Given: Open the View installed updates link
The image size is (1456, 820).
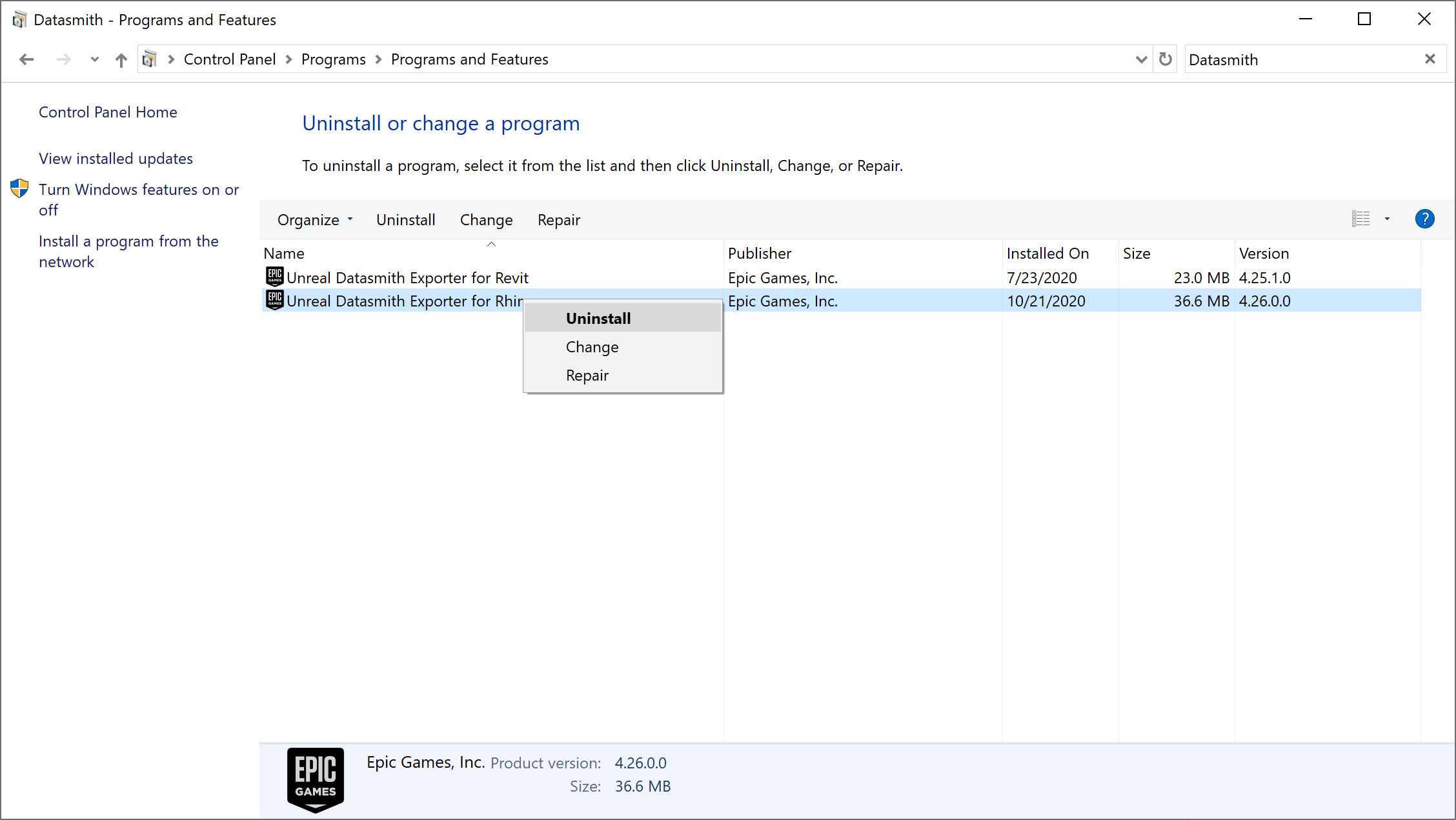Looking at the screenshot, I should click(x=116, y=159).
